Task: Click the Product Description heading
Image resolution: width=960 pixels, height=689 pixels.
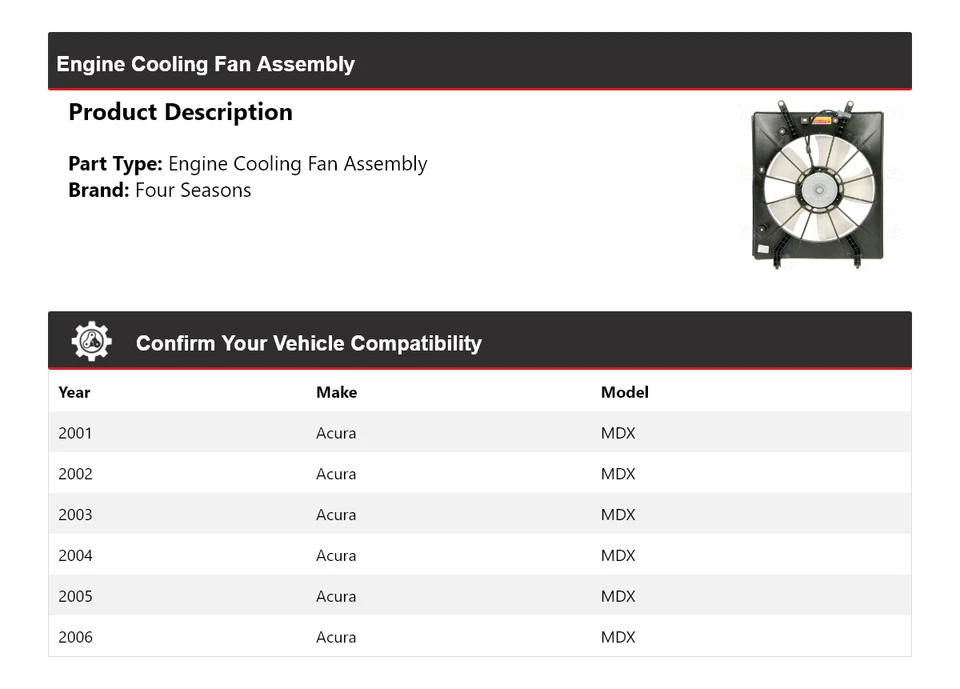Action: point(180,112)
